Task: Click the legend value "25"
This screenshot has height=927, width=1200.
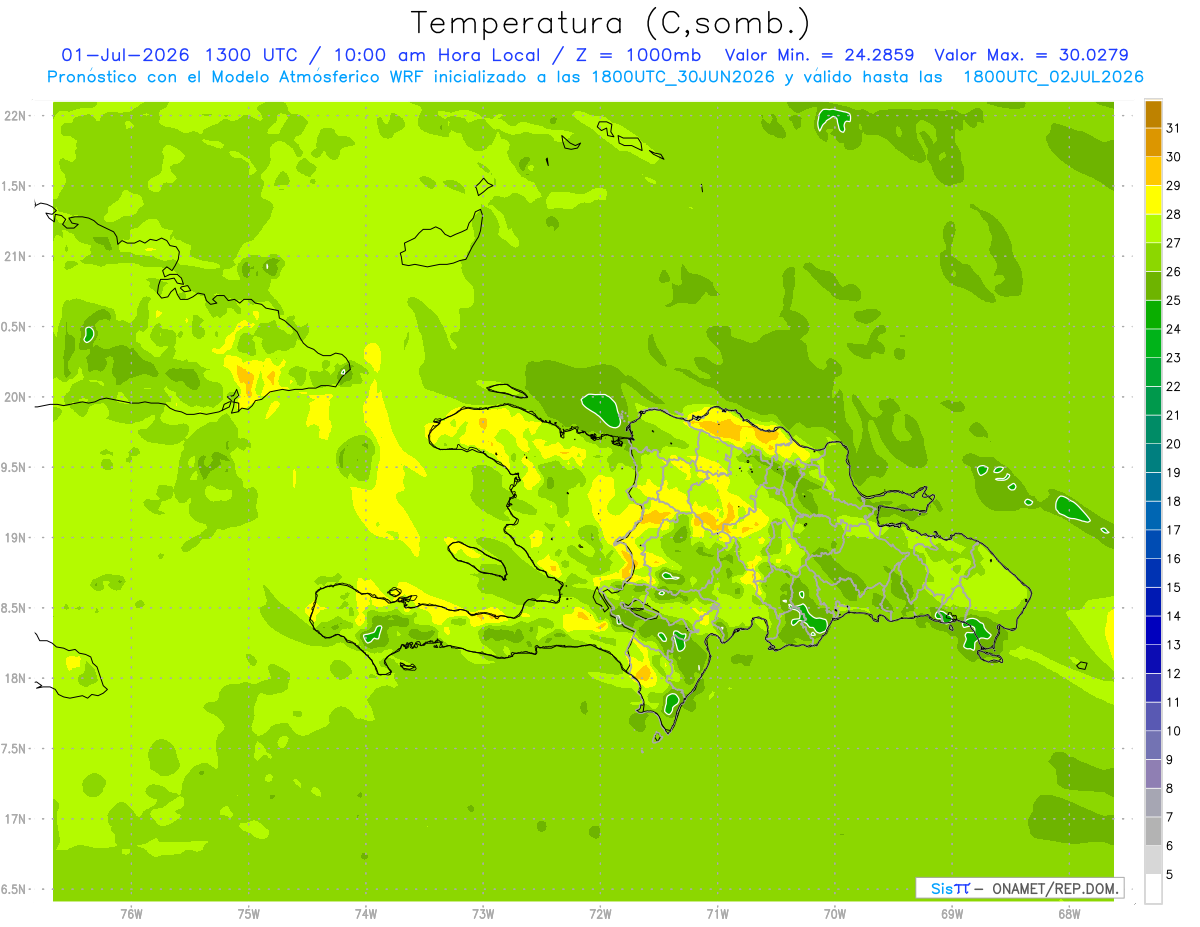Action: [x=1173, y=300]
